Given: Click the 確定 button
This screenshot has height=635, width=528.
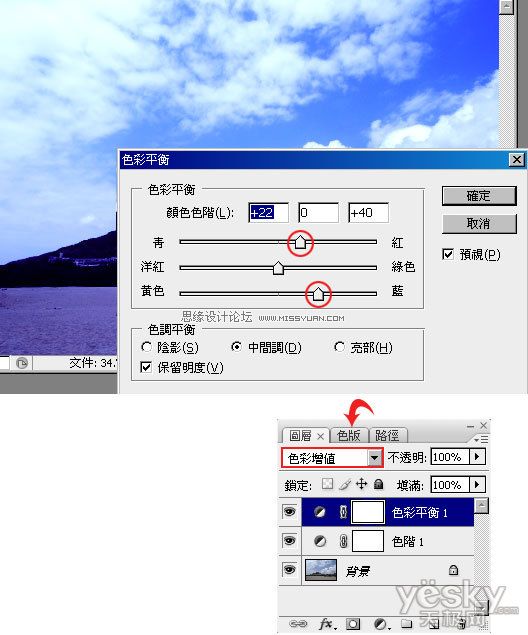Looking at the screenshot, I should pos(479,196).
